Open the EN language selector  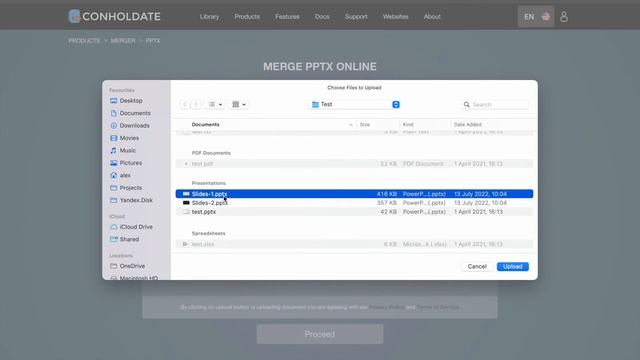pos(536,17)
